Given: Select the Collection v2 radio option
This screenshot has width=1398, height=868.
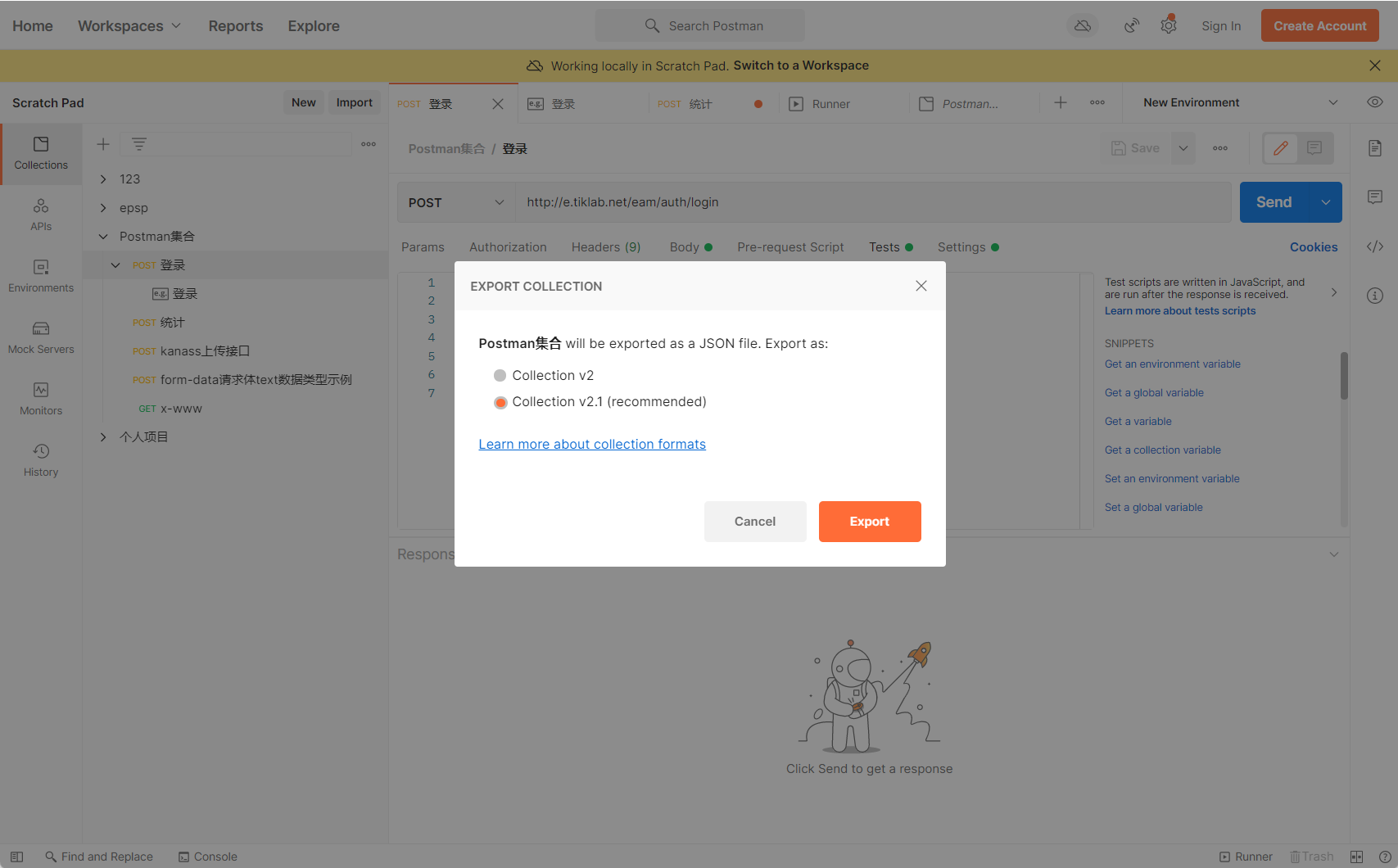Looking at the screenshot, I should [x=500, y=375].
